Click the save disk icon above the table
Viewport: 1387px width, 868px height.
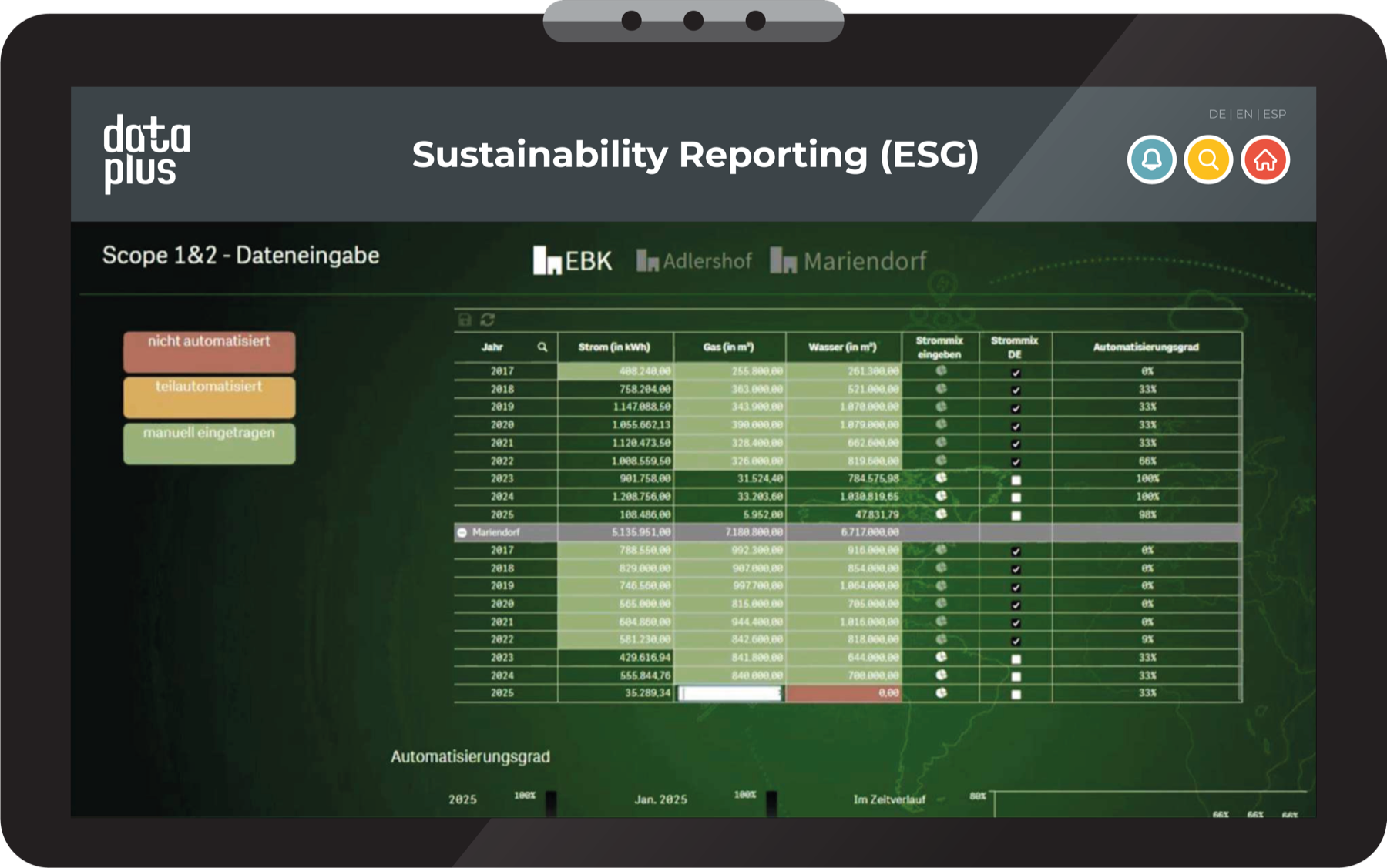click(x=465, y=320)
